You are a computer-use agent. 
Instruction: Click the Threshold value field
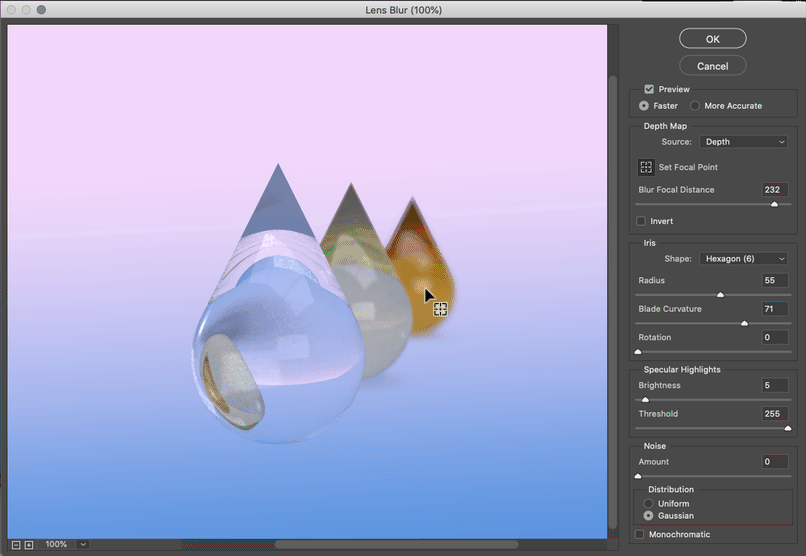click(775, 414)
